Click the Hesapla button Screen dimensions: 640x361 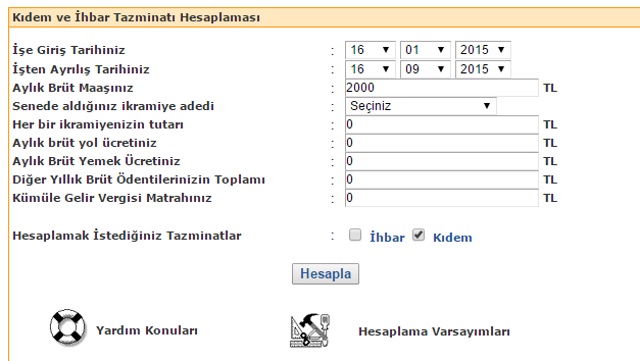click(x=325, y=274)
